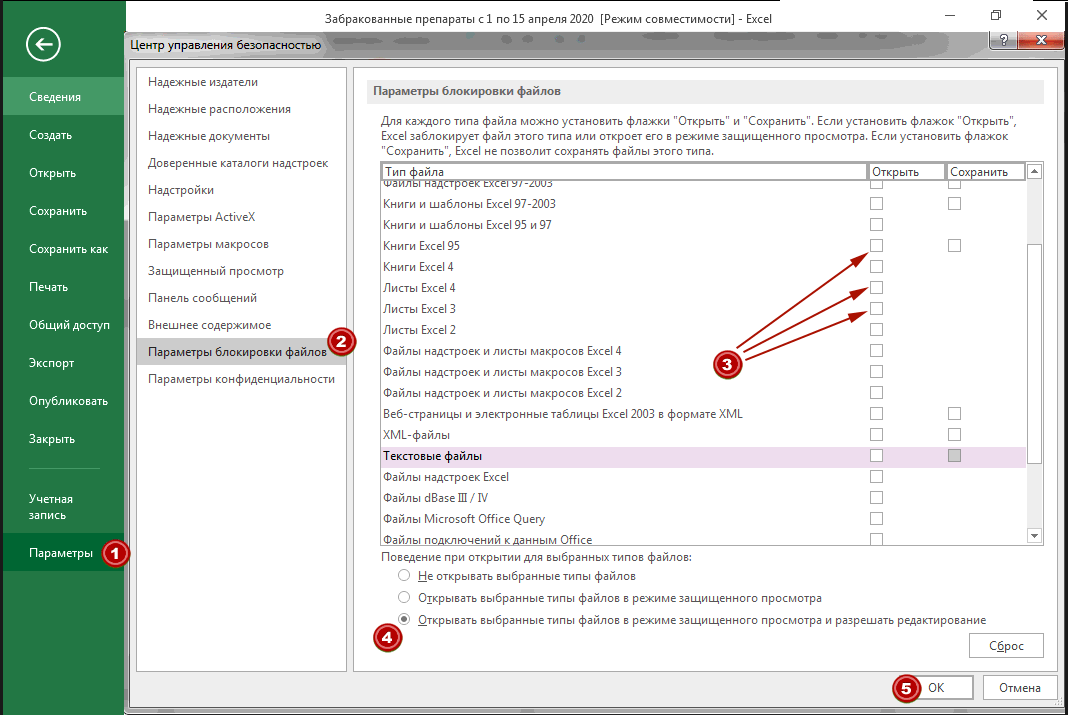Image resolution: width=1068 pixels, height=715 pixels.
Task: Click scroll down arrow of file type list
Action: click(x=1034, y=536)
